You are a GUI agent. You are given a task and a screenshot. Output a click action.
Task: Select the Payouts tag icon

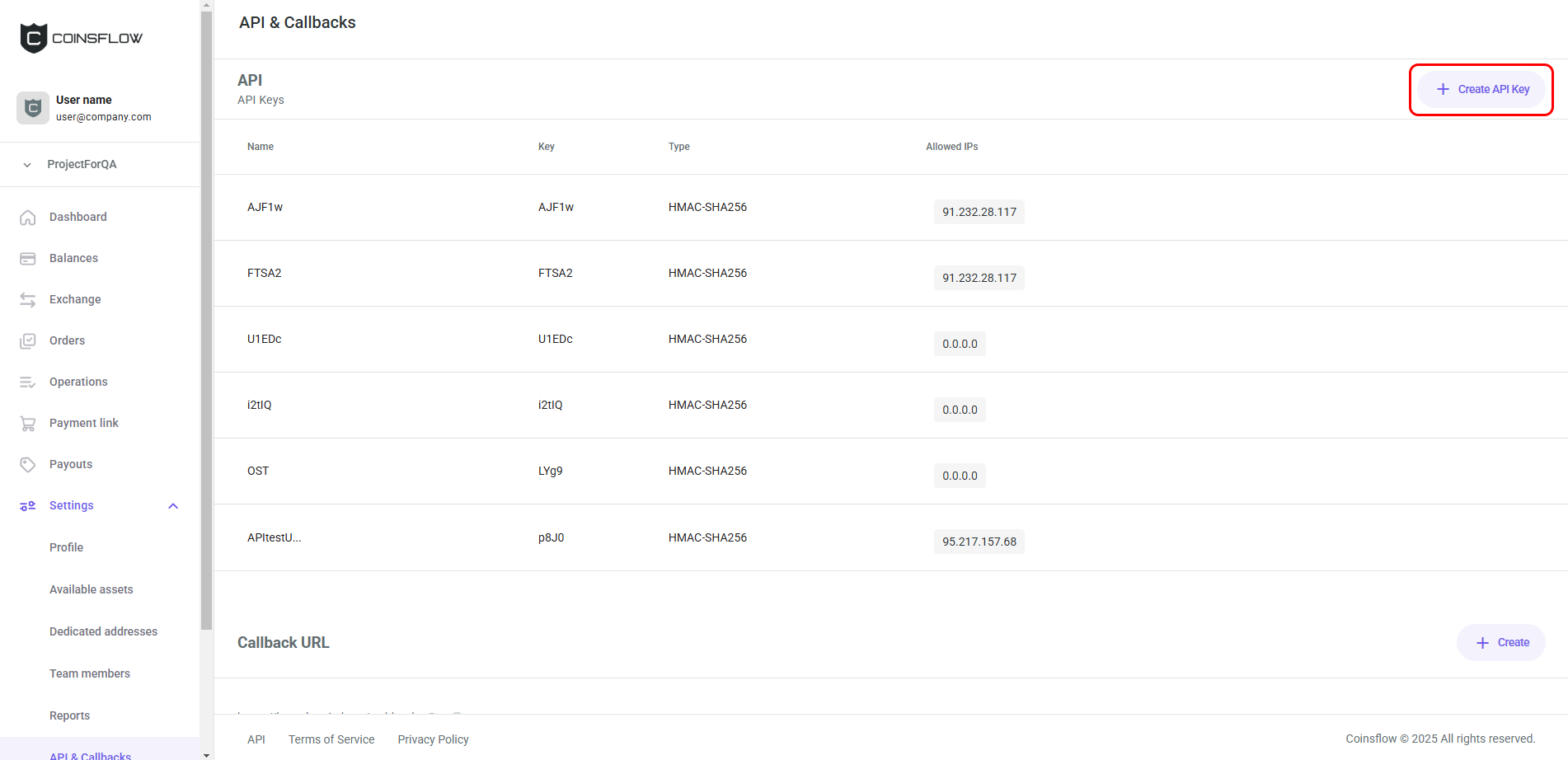point(28,464)
